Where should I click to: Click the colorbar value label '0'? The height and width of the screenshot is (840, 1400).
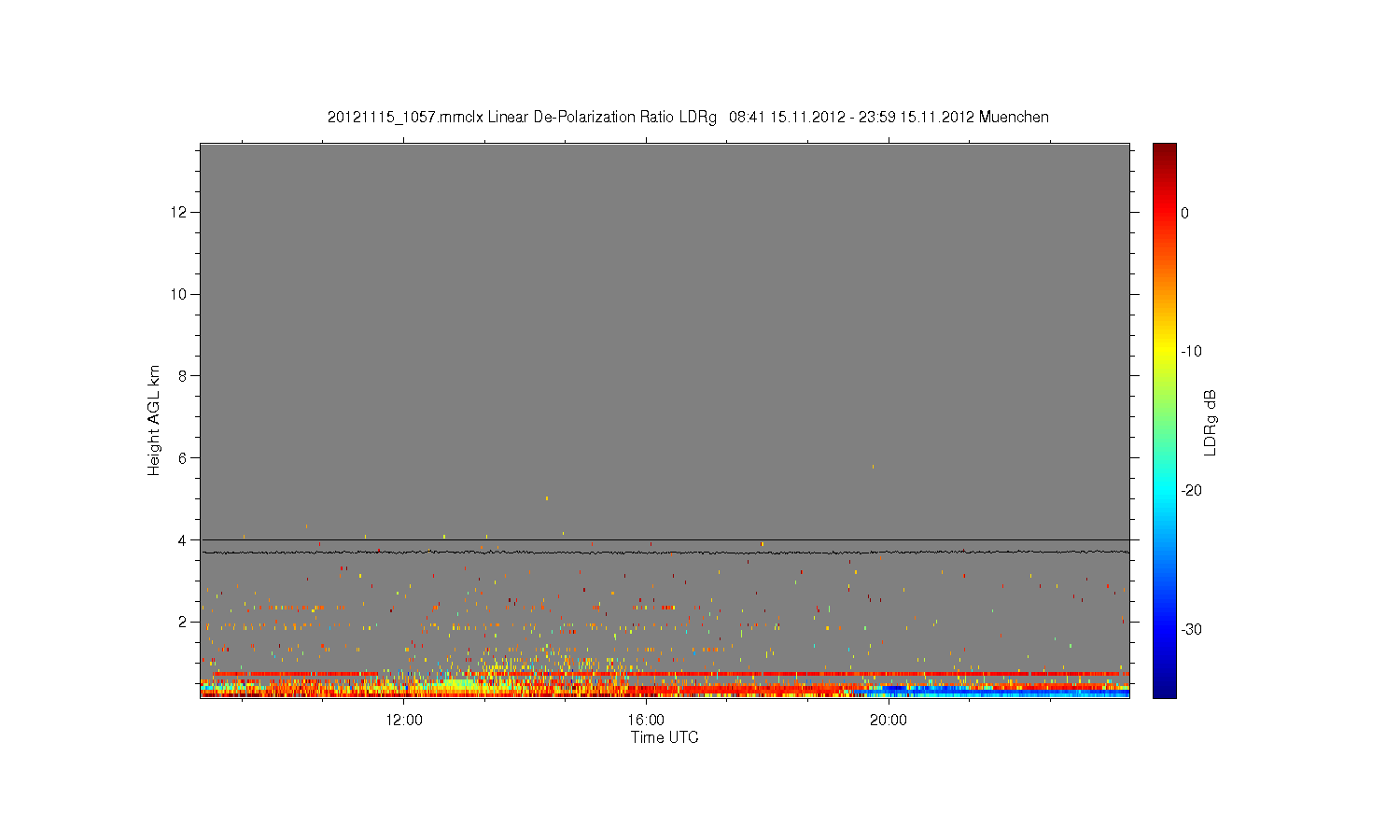[1185, 213]
